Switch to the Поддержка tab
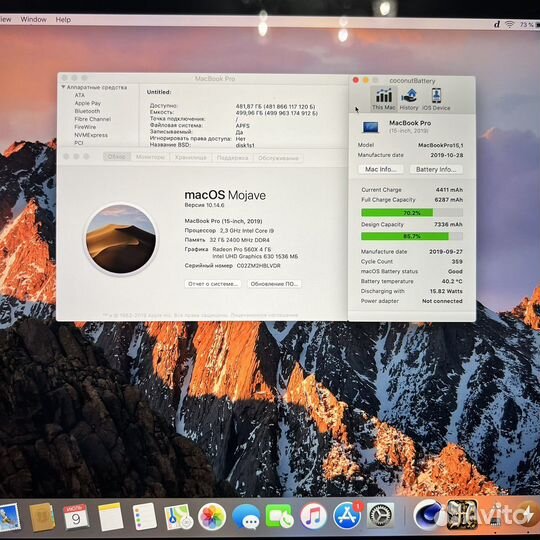 pyautogui.click(x=232, y=158)
